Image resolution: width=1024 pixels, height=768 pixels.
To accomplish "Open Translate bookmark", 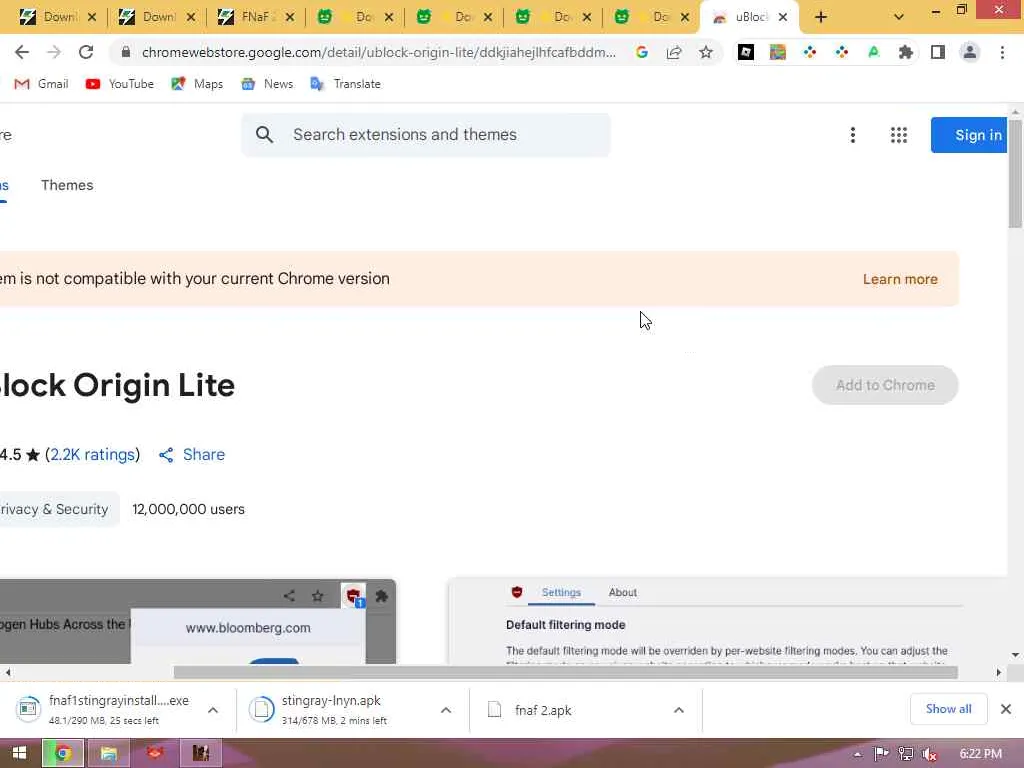I will point(345,84).
